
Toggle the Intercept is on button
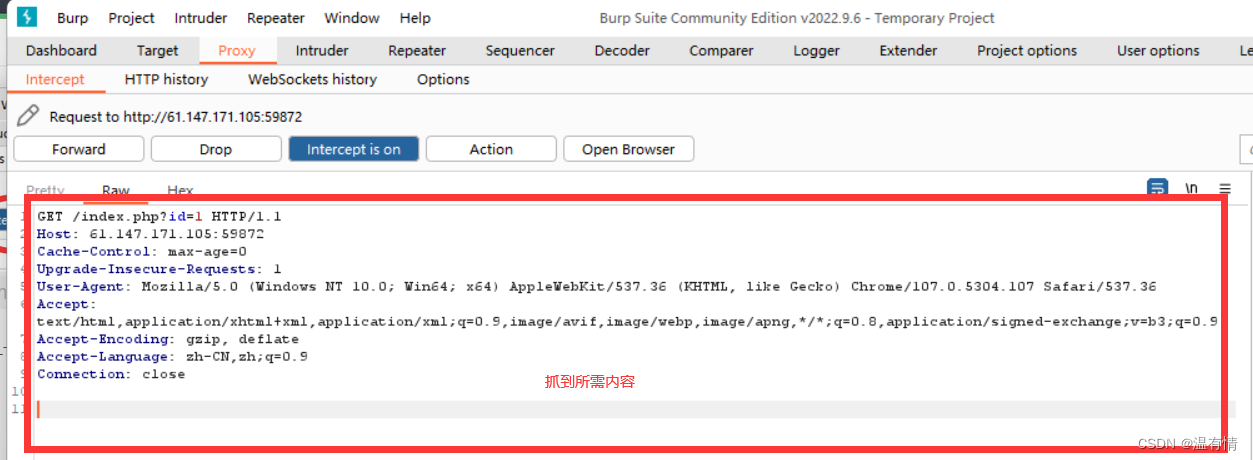(x=353, y=149)
